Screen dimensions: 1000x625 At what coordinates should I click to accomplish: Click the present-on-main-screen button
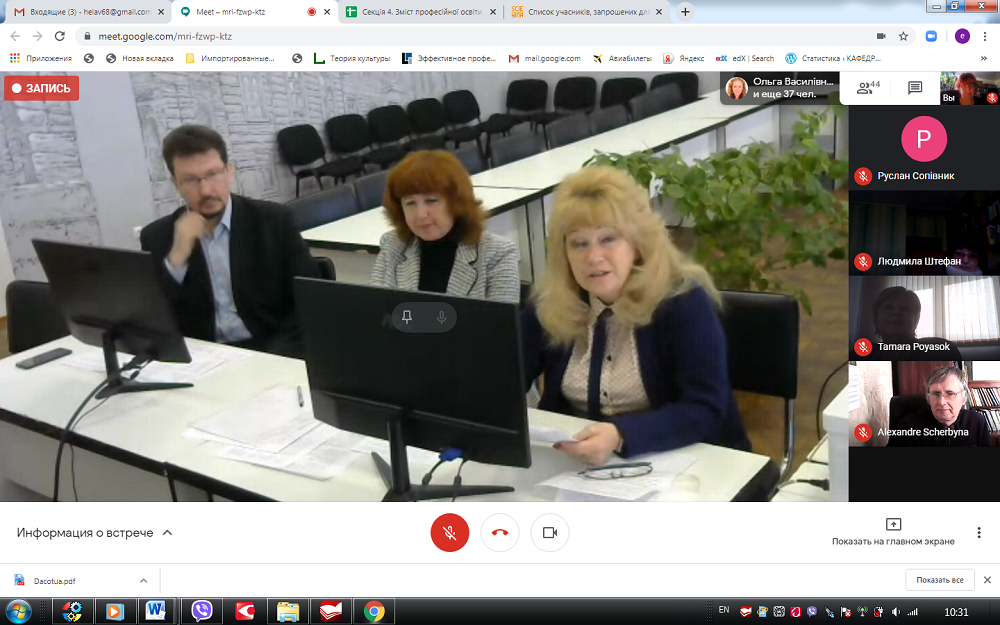893,531
